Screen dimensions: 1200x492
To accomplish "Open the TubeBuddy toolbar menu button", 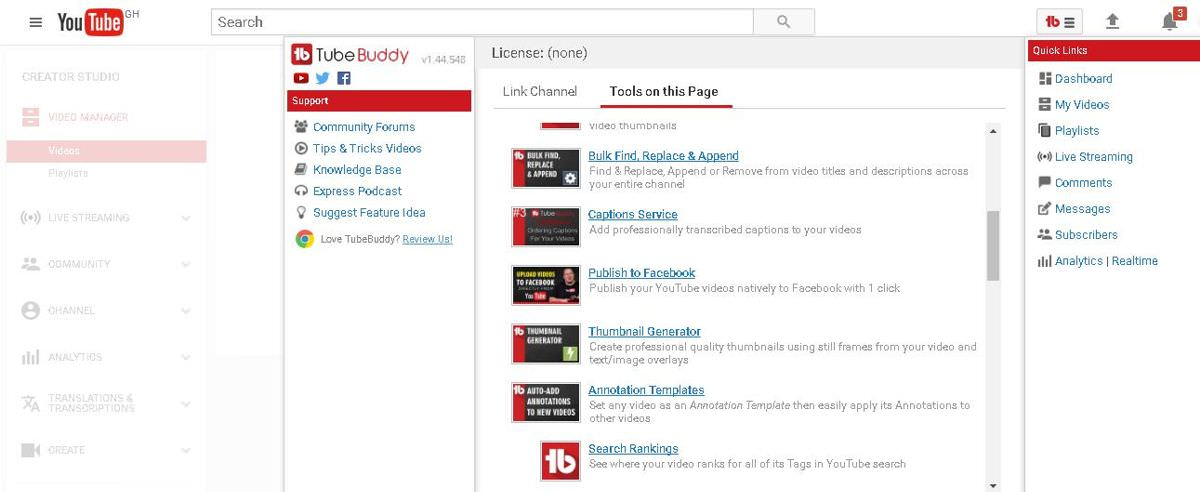I will (x=1060, y=21).
